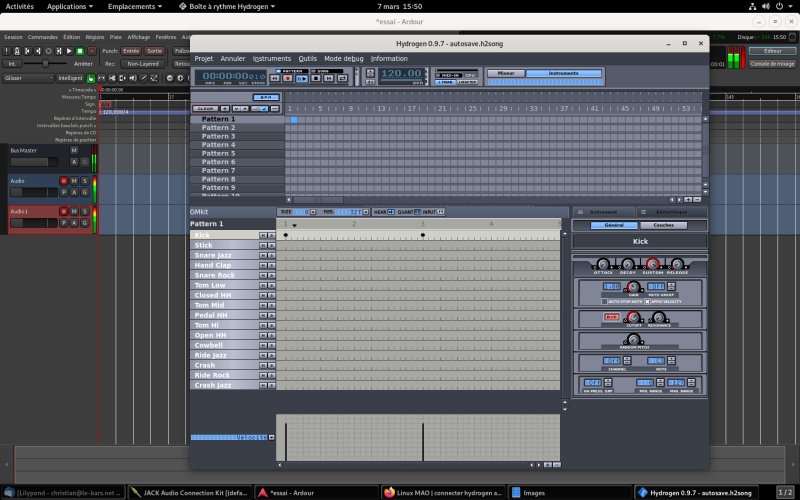
Task: Open the Instruments menu in Hydrogen
Action: click(x=271, y=59)
